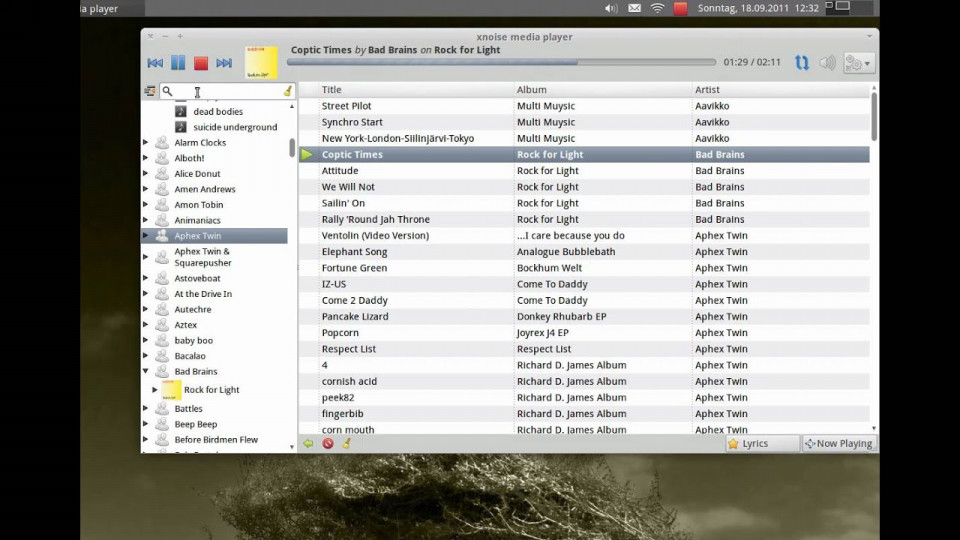This screenshot has width=960, height=540.
Task: Open the settings gears dropdown menu
Action: tap(858, 62)
